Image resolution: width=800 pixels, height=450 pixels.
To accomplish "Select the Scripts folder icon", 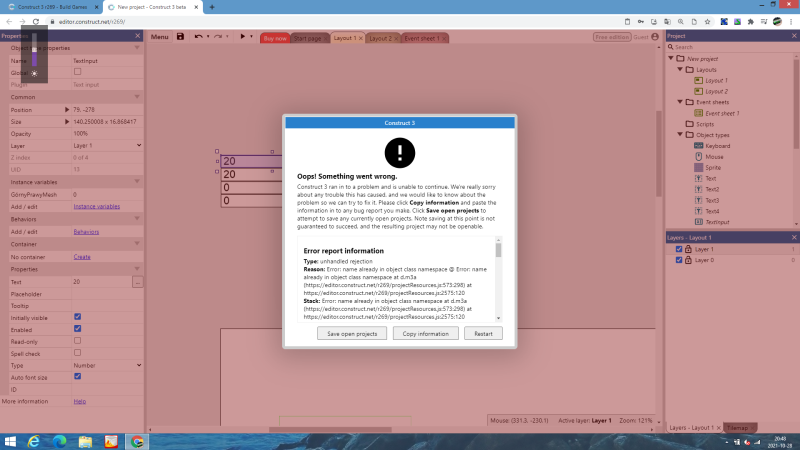I will [690, 124].
